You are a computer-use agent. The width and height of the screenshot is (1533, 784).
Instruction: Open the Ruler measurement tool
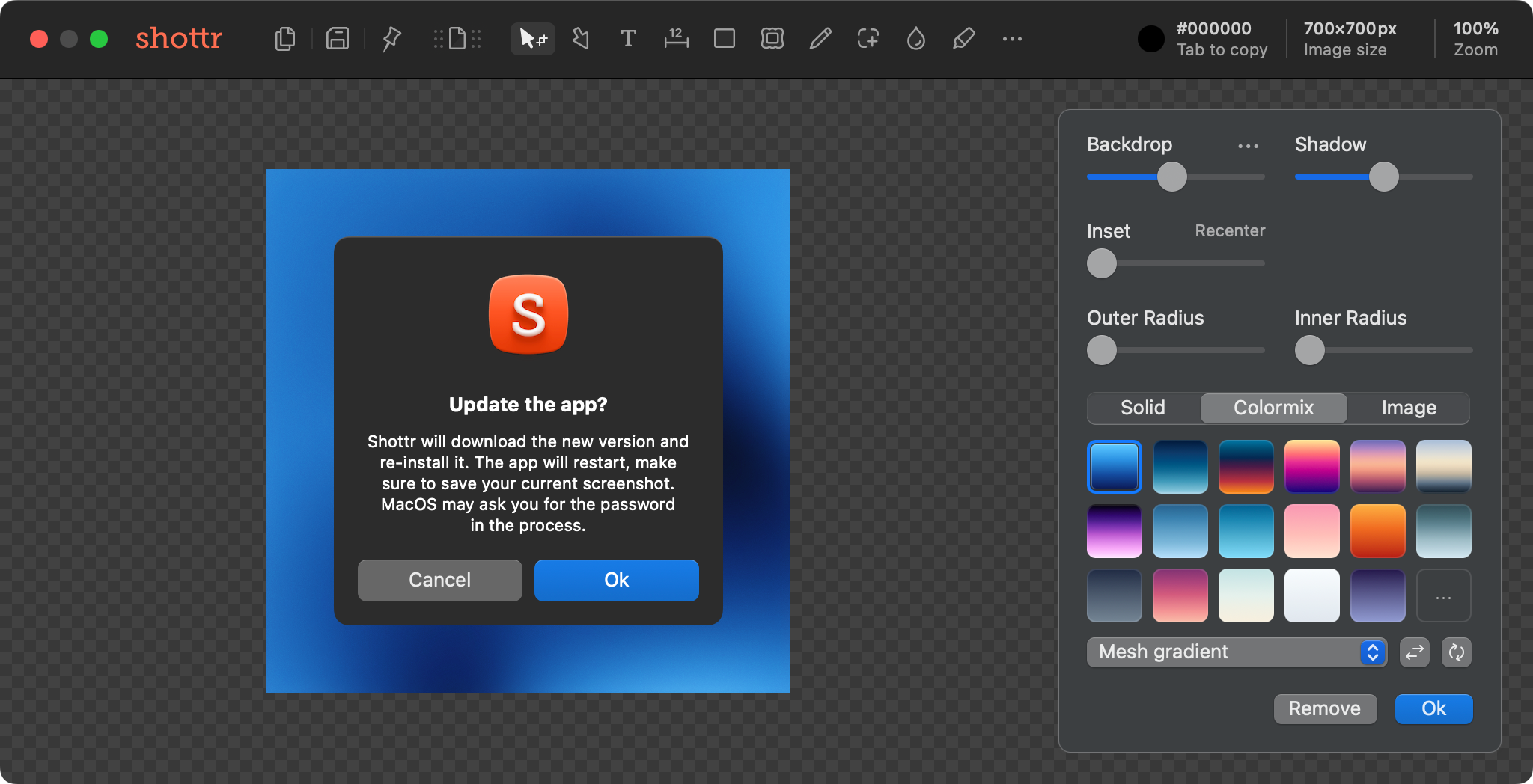pyautogui.click(x=676, y=39)
